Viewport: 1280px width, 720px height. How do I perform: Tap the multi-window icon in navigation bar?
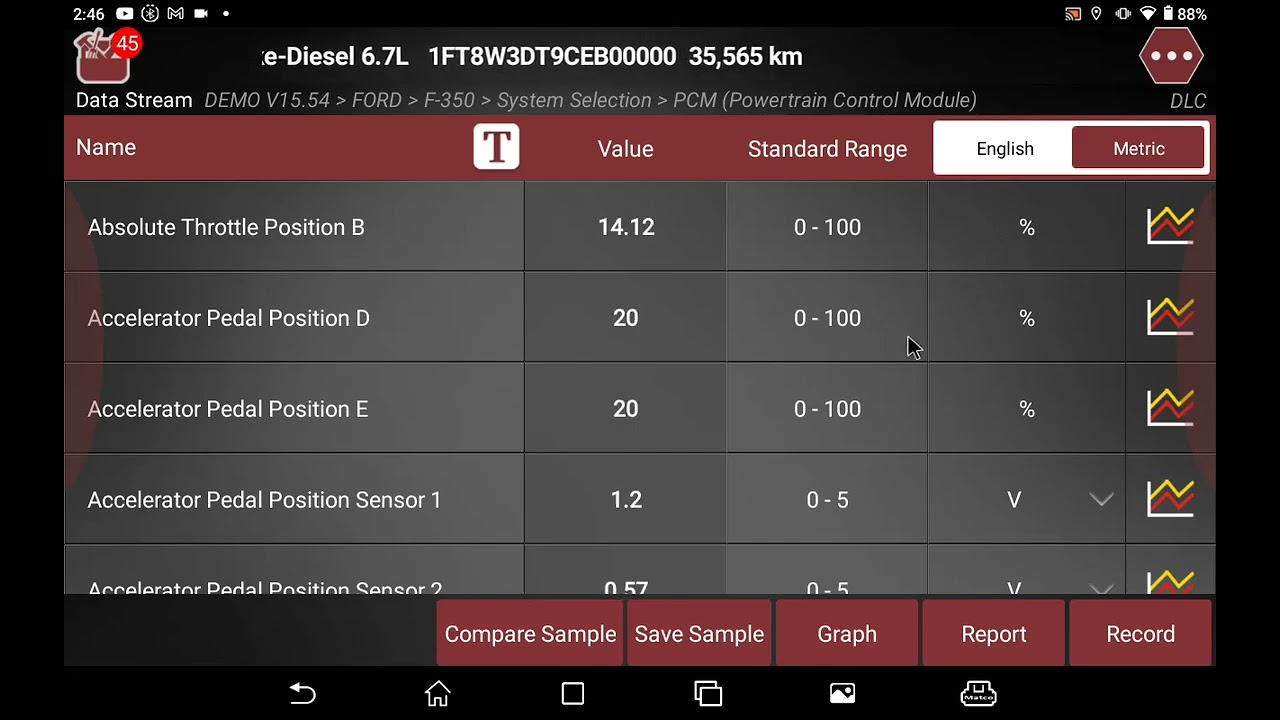pos(708,693)
